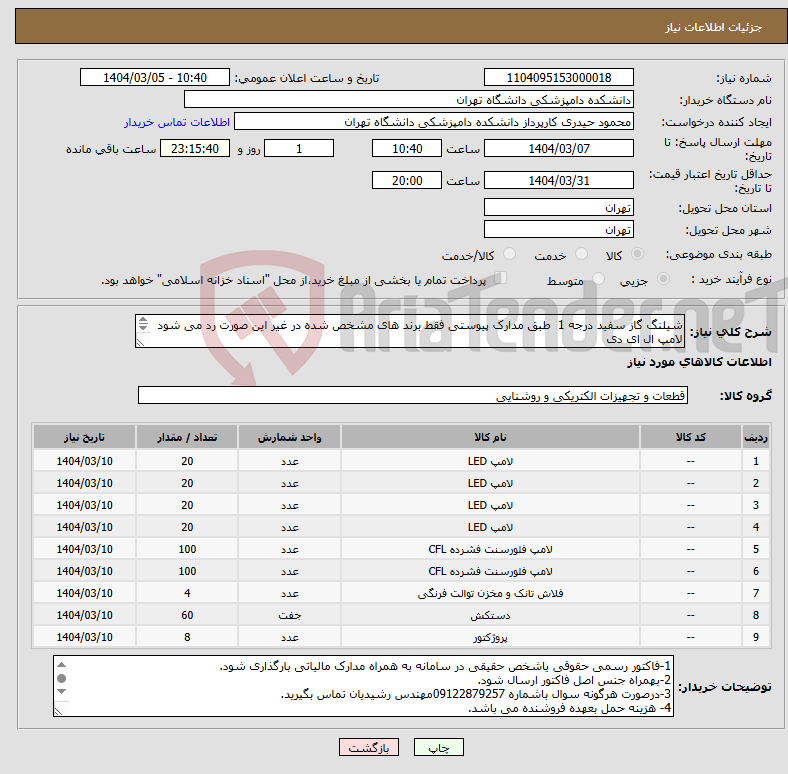The width and height of the screenshot is (788, 774).
Task: Click the buyer notes text area
Action: tap(363, 686)
